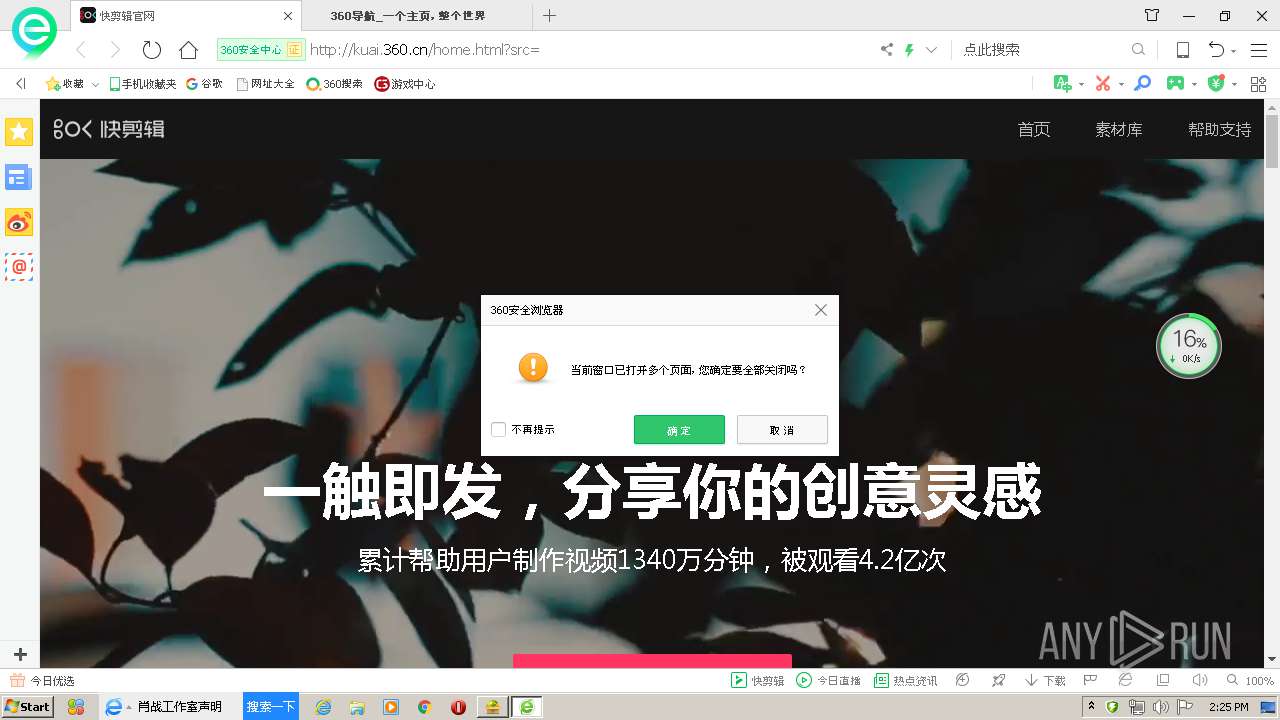1280x720 pixels.
Task: Click the 取消 cancel button
Action: [x=782, y=430]
